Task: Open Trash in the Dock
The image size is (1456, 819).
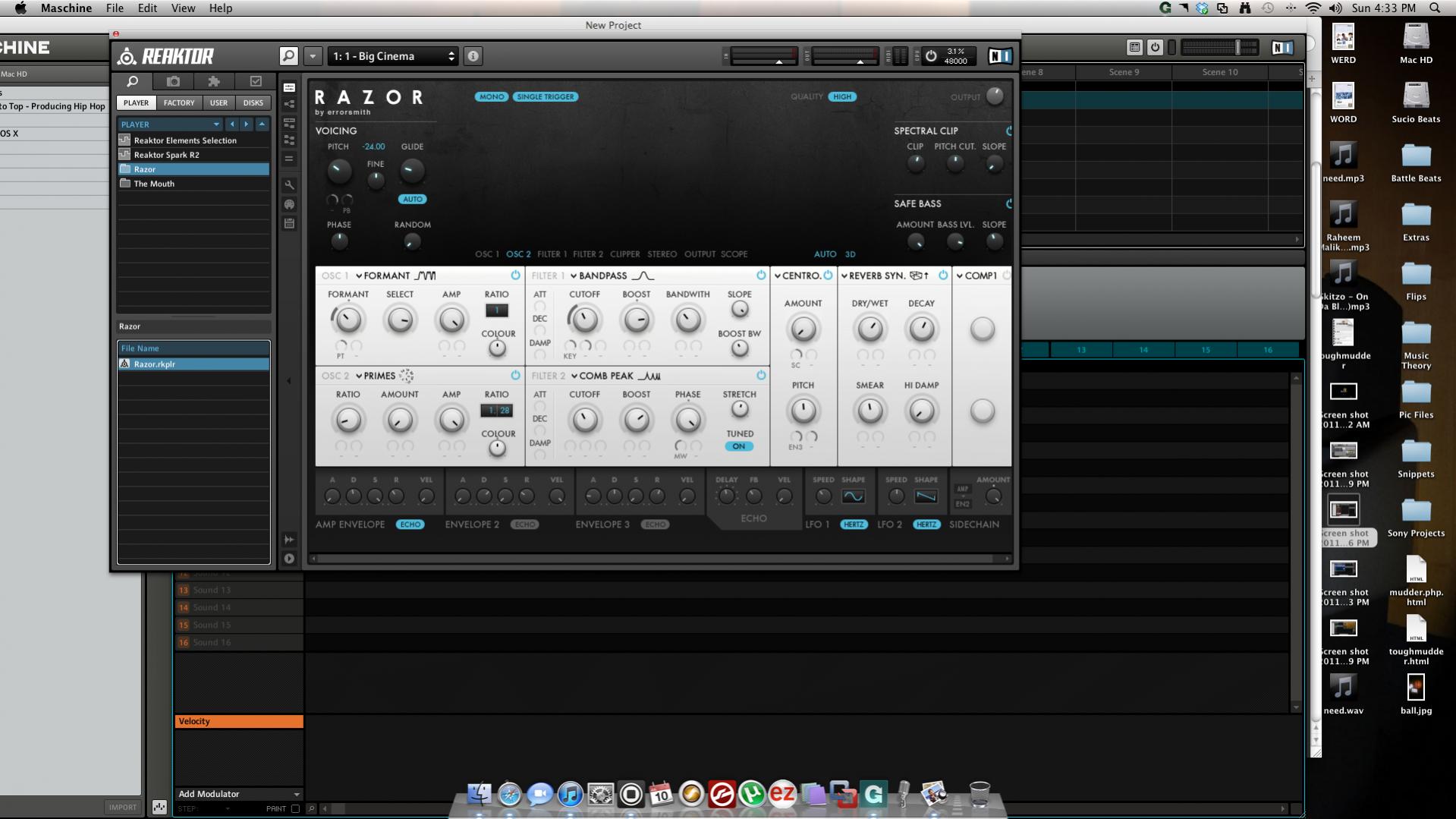Action: point(980,794)
